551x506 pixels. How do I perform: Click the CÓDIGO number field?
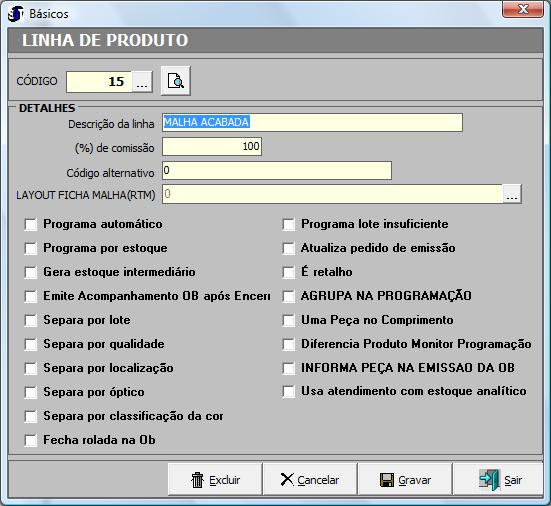(99, 82)
